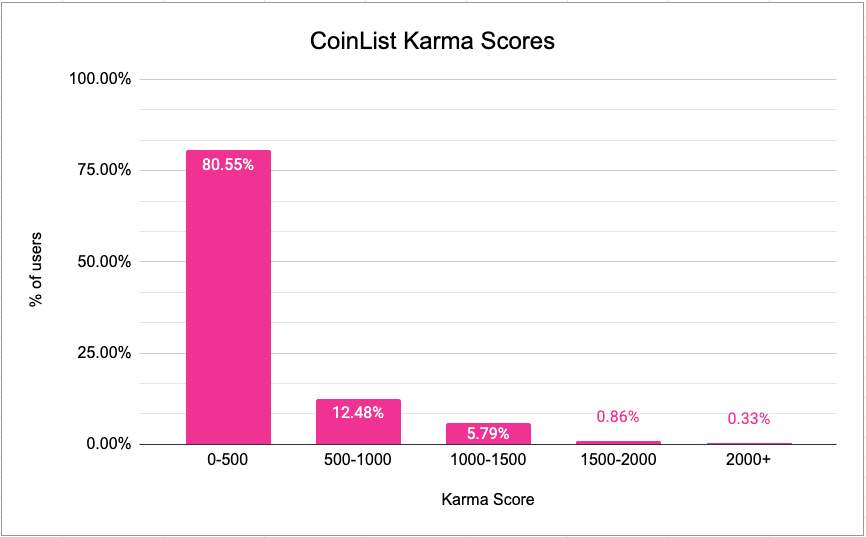Click the Karma Score axis title

point(488,500)
